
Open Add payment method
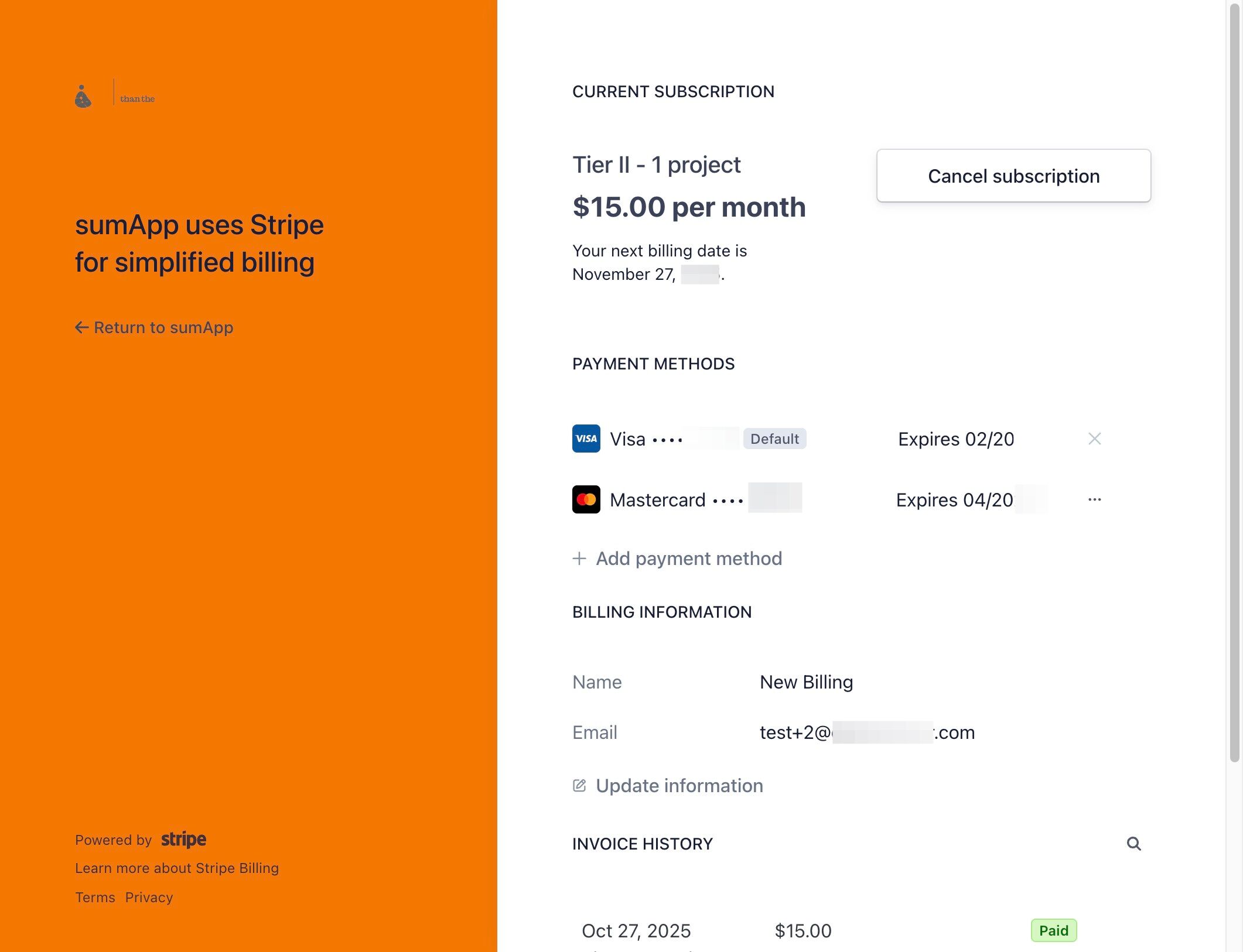(x=689, y=559)
